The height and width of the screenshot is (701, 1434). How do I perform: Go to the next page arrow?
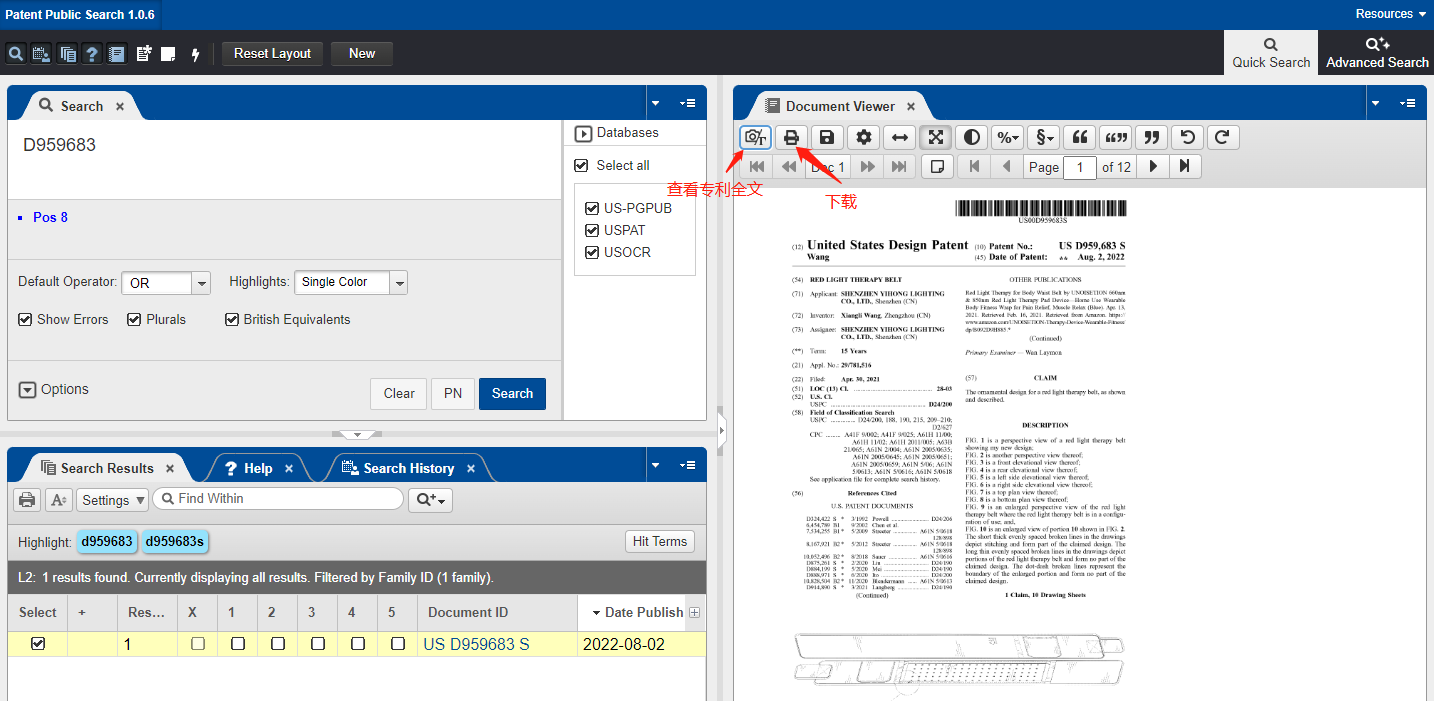tap(1153, 167)
